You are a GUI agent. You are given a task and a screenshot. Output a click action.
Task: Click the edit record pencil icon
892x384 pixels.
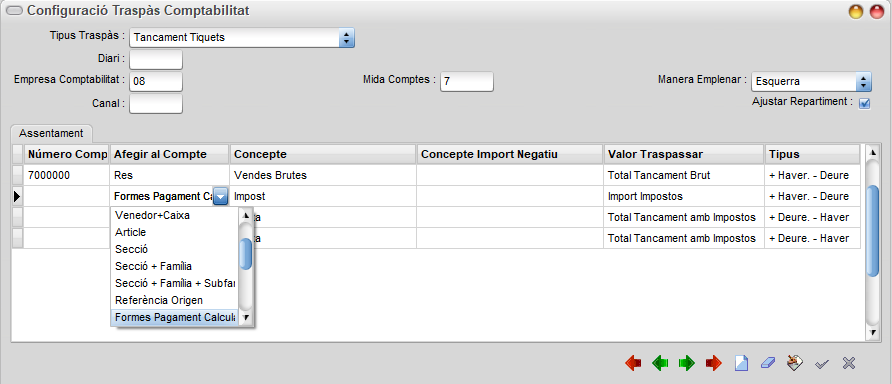[x=795, y=362]
